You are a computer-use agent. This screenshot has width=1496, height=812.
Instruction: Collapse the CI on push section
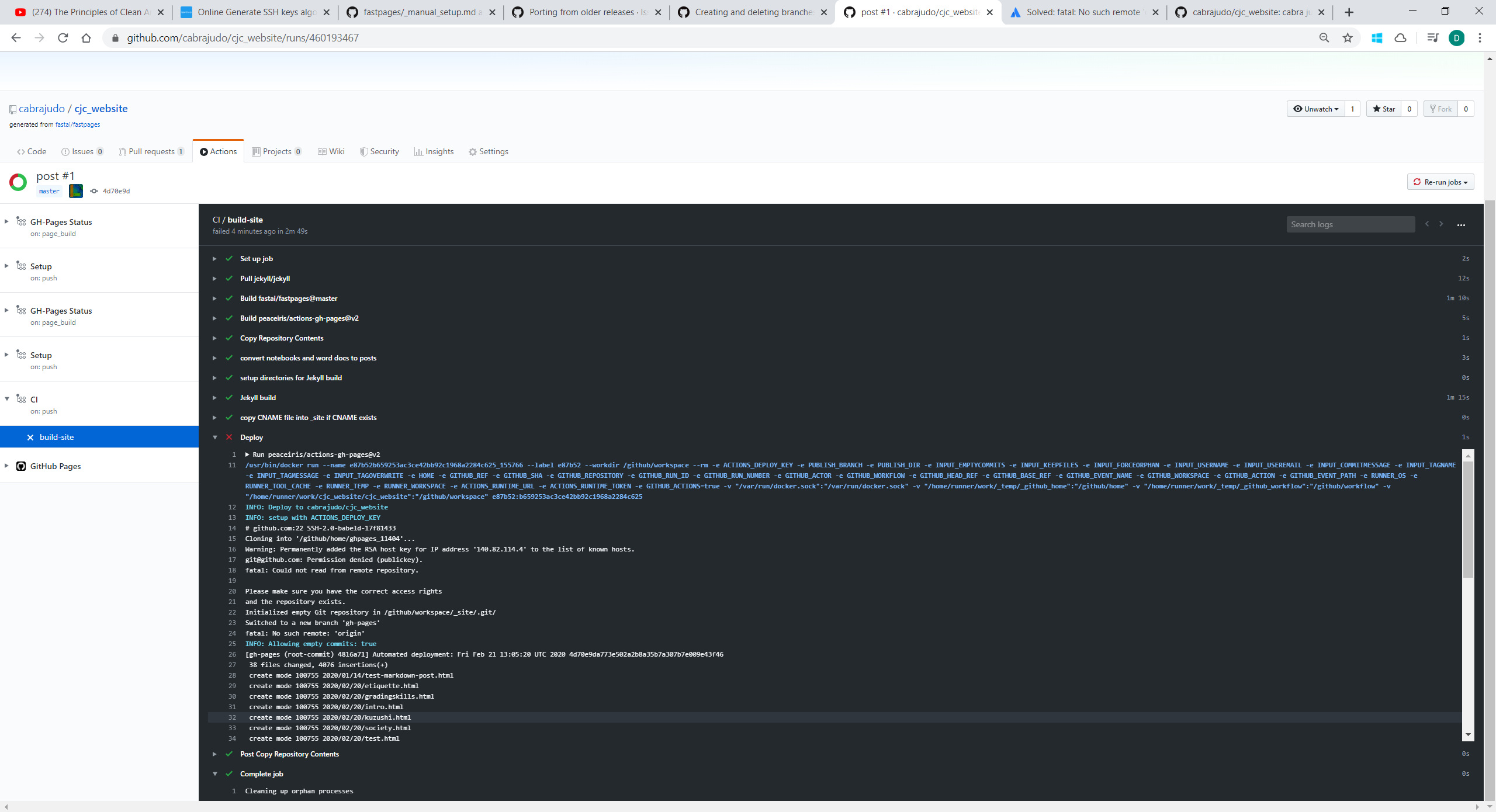coord(6,398)
